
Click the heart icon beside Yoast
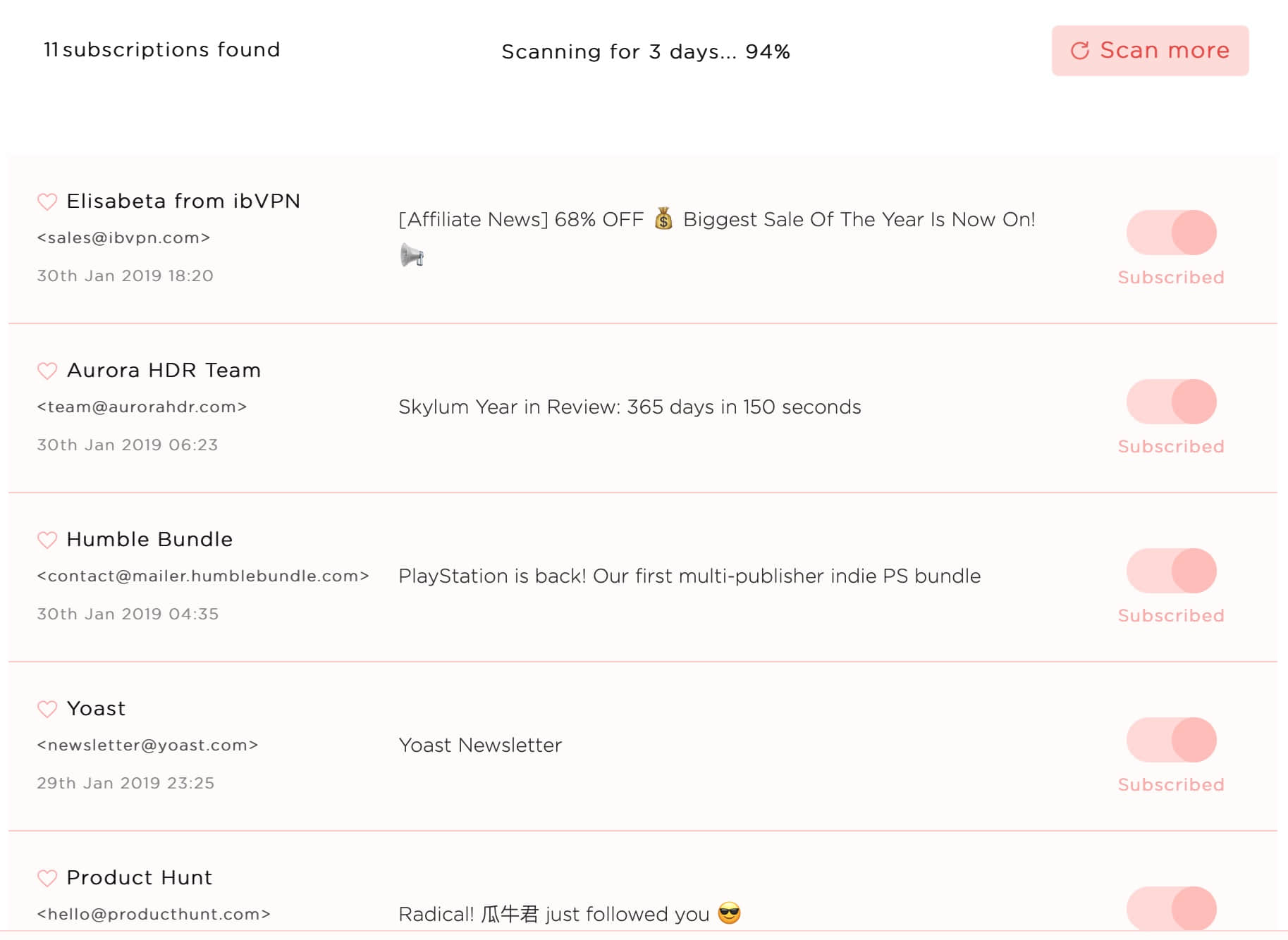(x=47, y=709)
